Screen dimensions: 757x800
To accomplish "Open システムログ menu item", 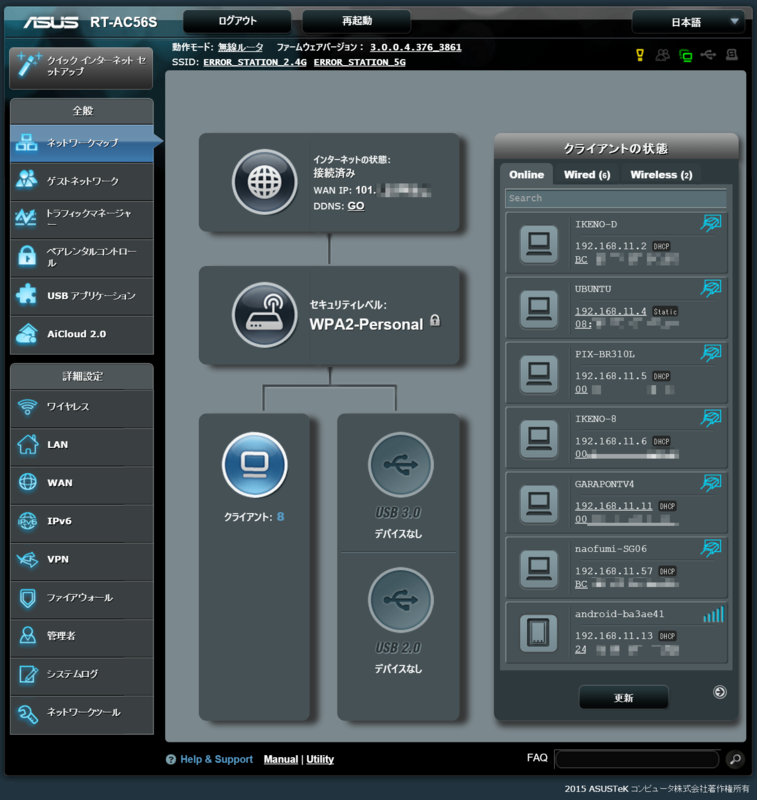I will pyautogui.click(x=82, y=674).
